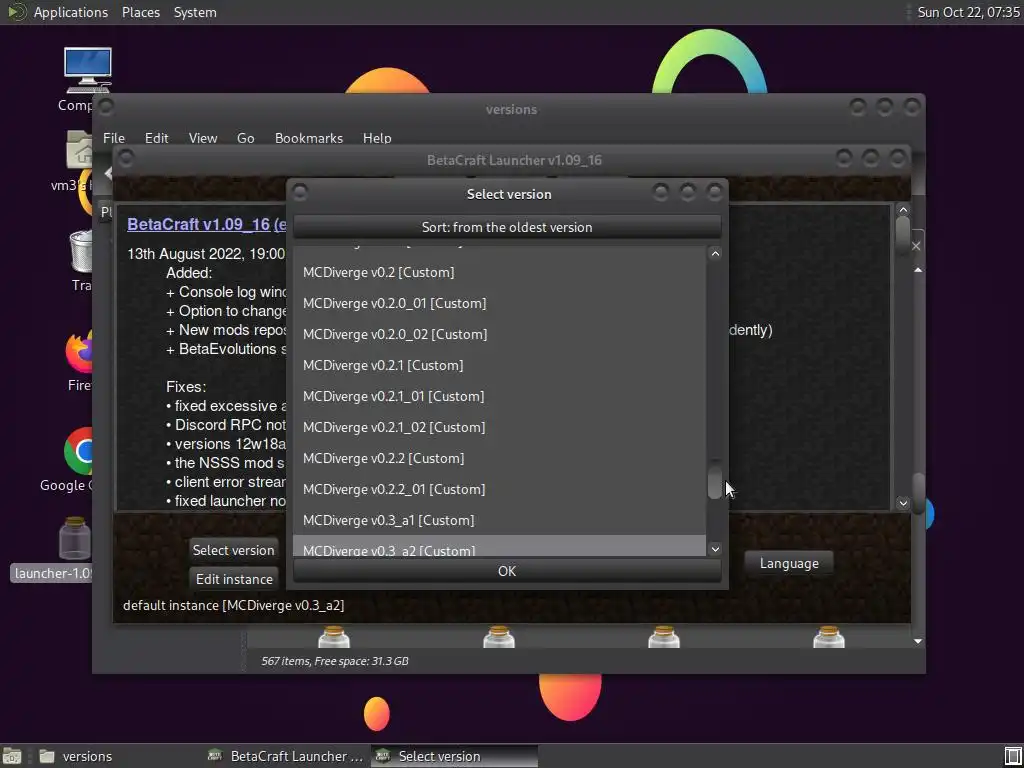
Task: Launch Firefox from desktop icon
Action: coord(78,353)
